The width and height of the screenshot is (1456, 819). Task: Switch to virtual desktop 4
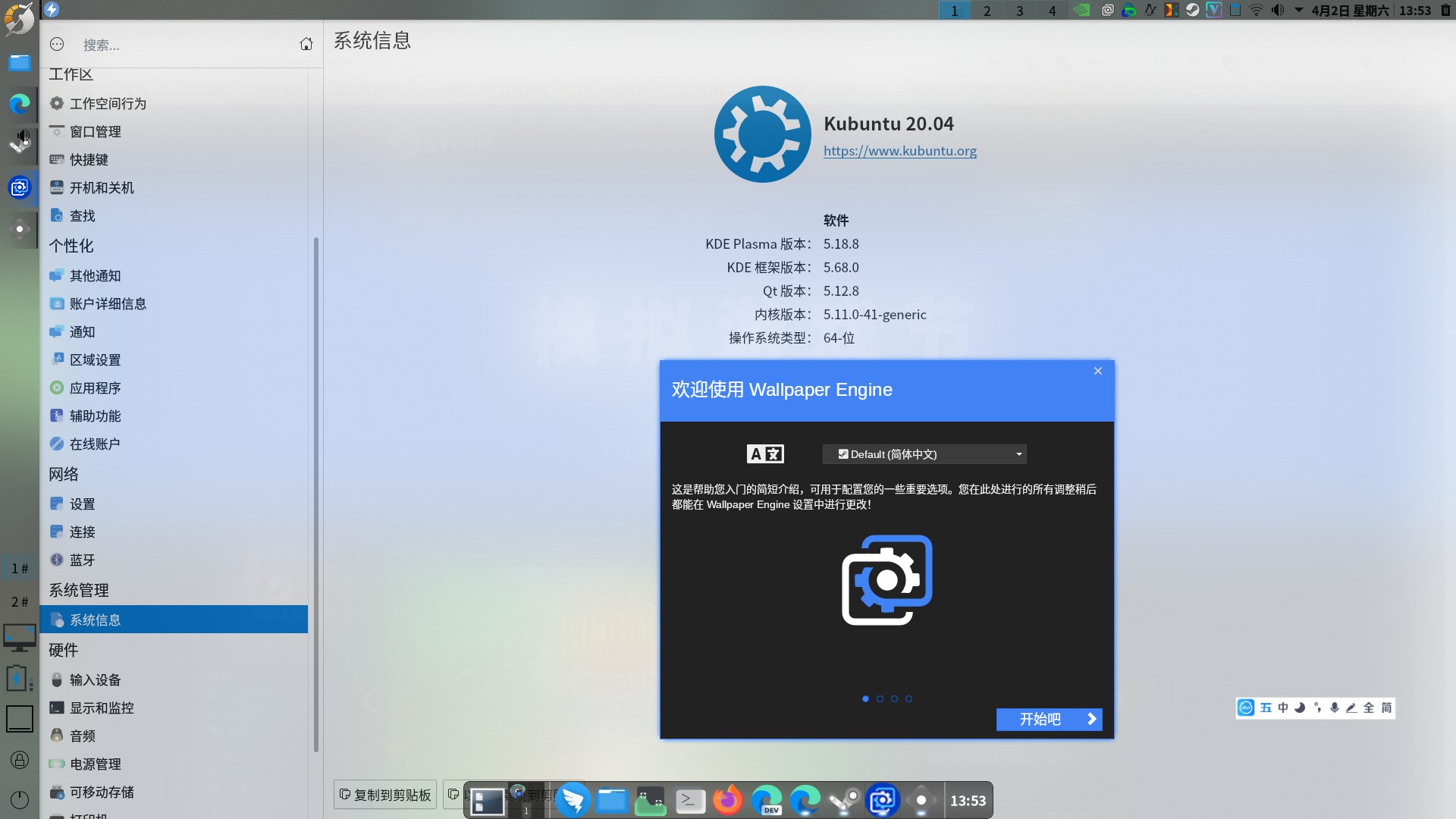coord(1052,10)
